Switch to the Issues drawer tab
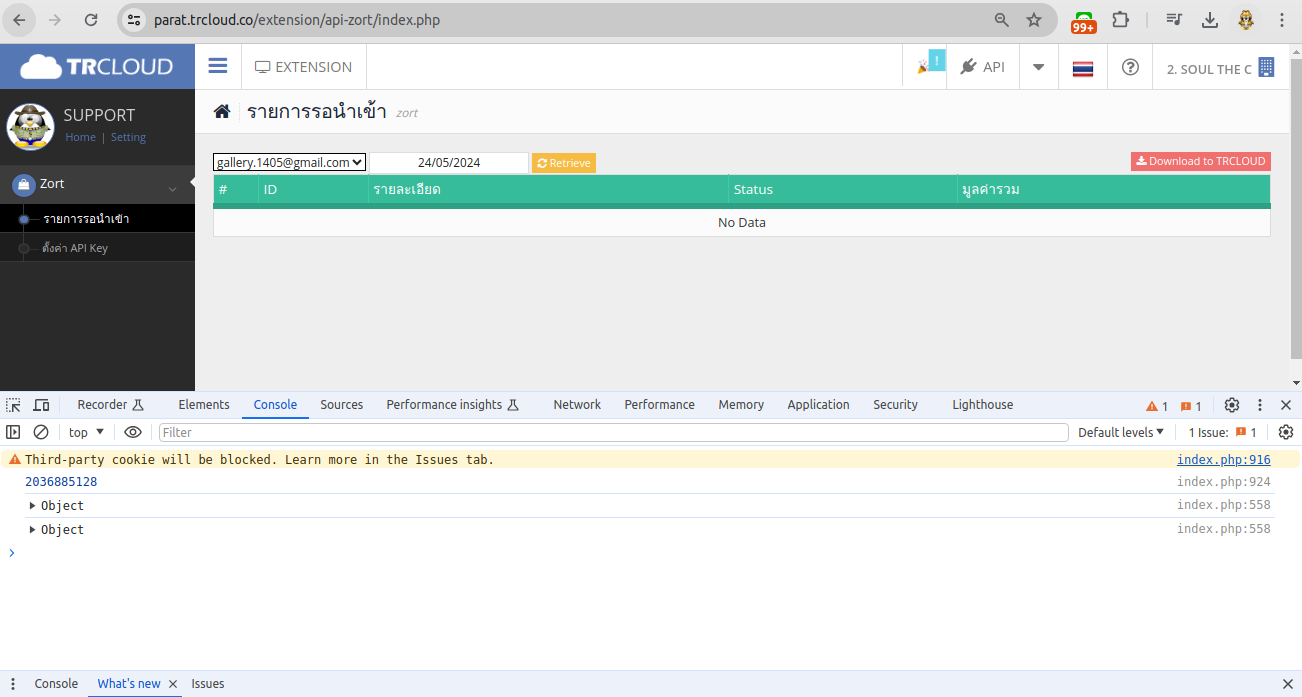1302x697 pixels. pyautogui.click(x=208, y=684)
